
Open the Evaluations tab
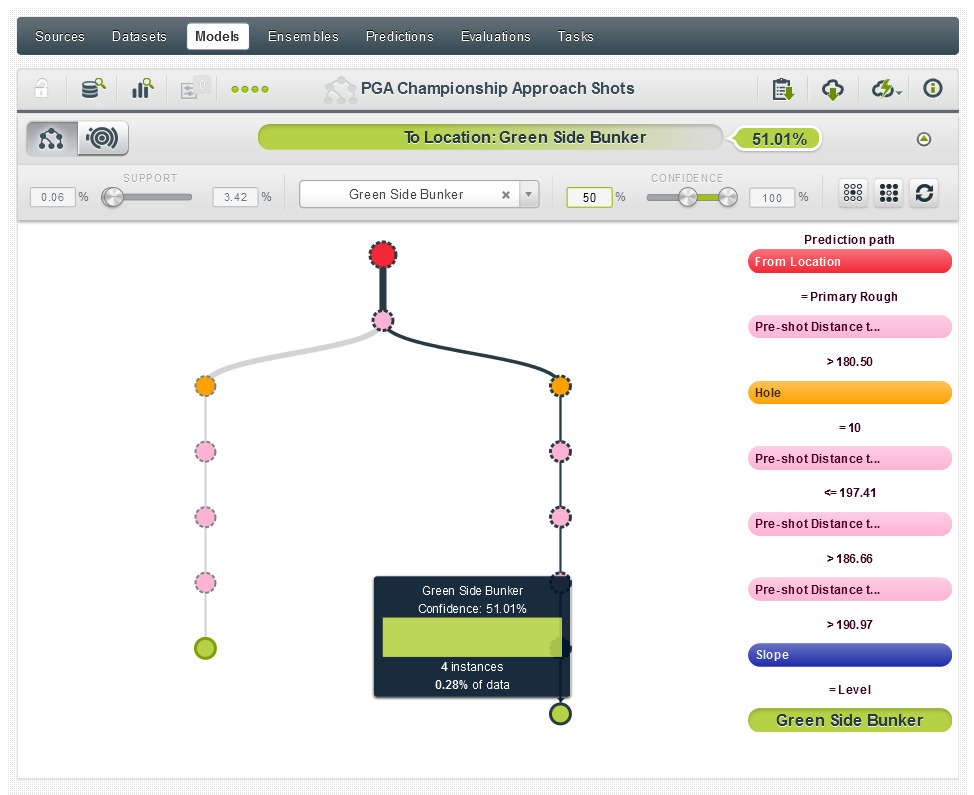[495, 36]
